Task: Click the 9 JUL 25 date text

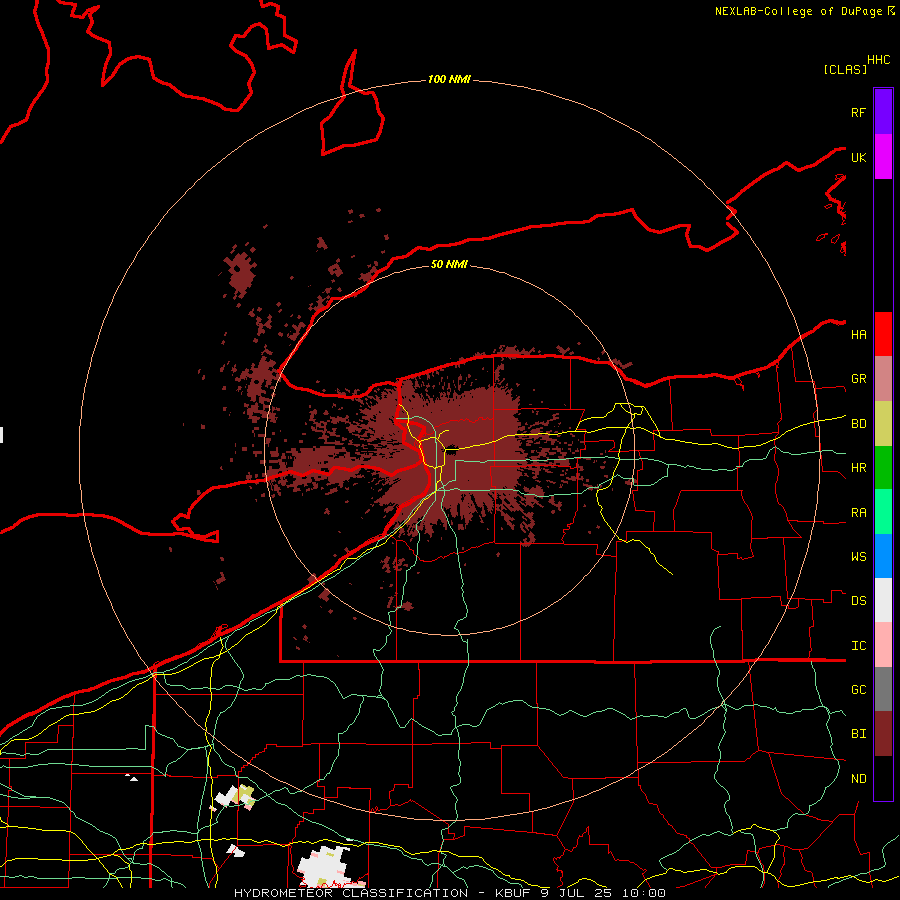Action: 578,893
